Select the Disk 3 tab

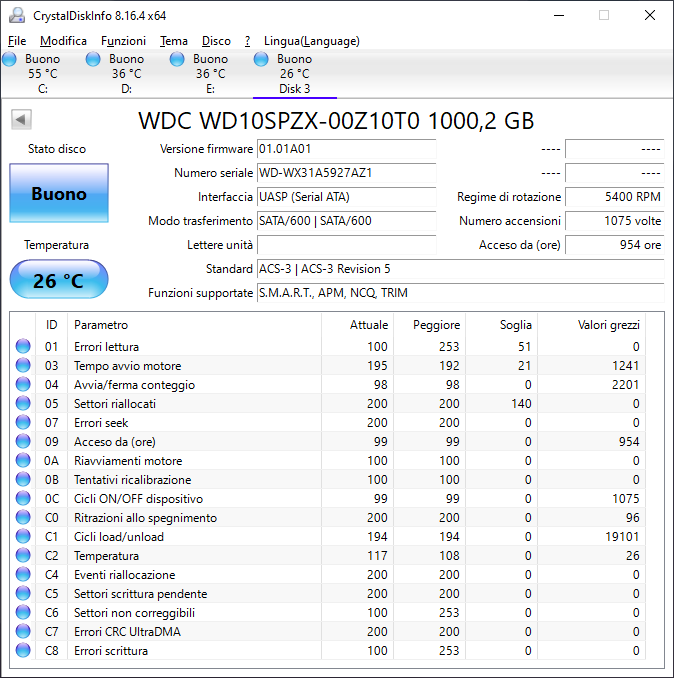point(294,74)
